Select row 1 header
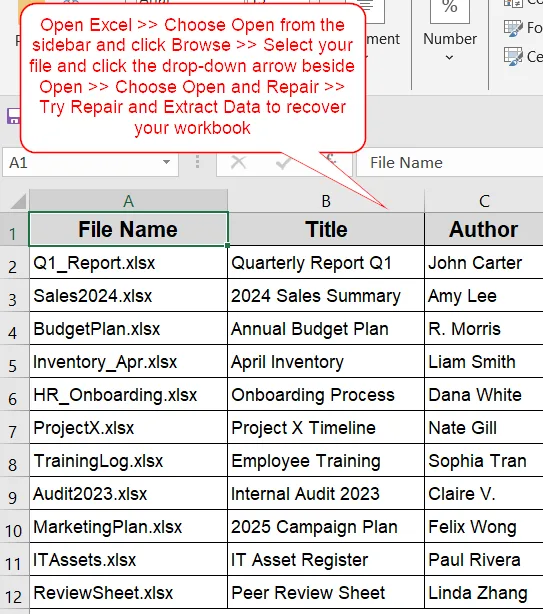Screen dimensions: 543x614 (14, 229)
